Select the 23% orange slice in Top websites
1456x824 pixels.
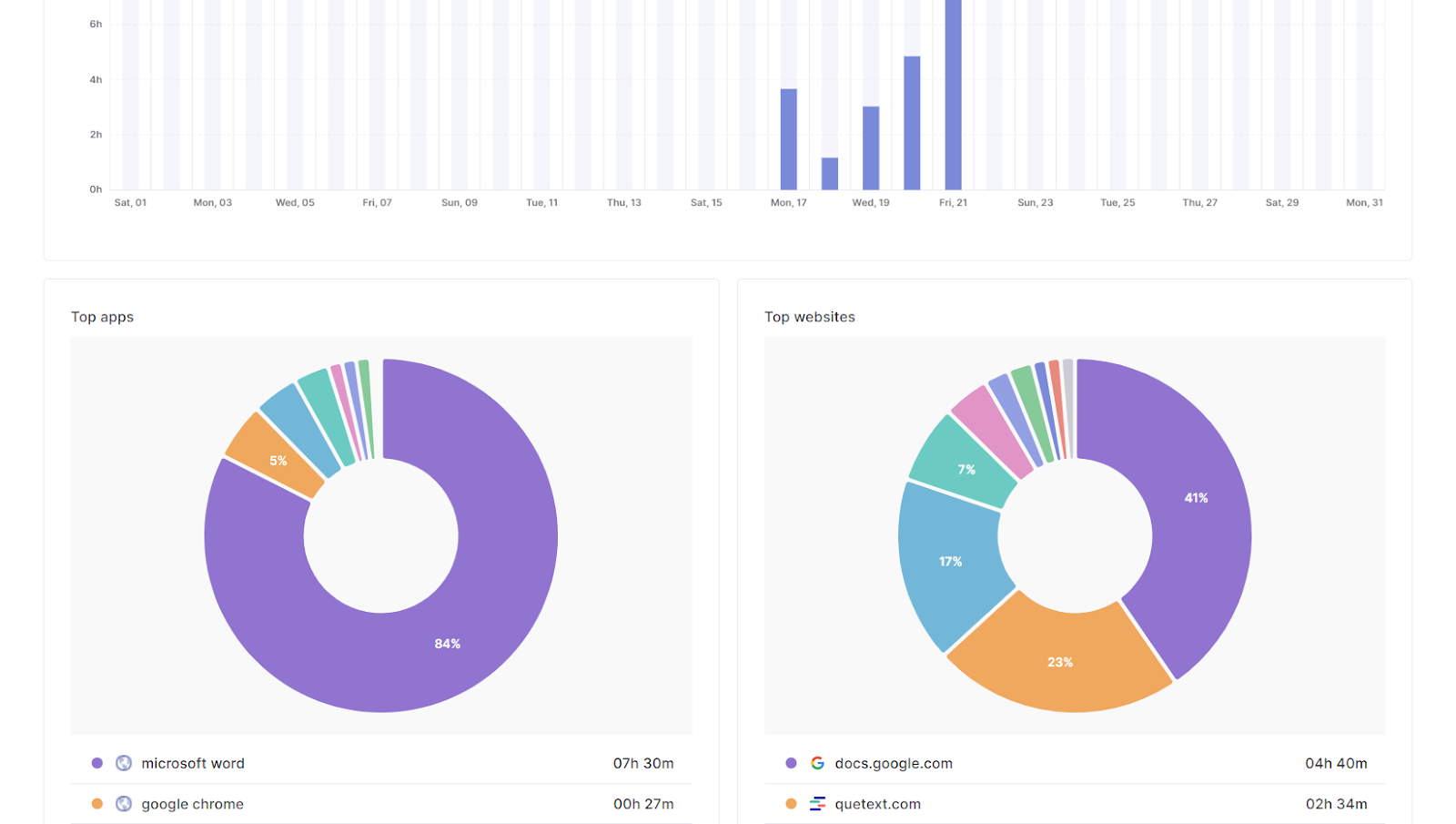pyautogui.click(x=1060, y=662)
